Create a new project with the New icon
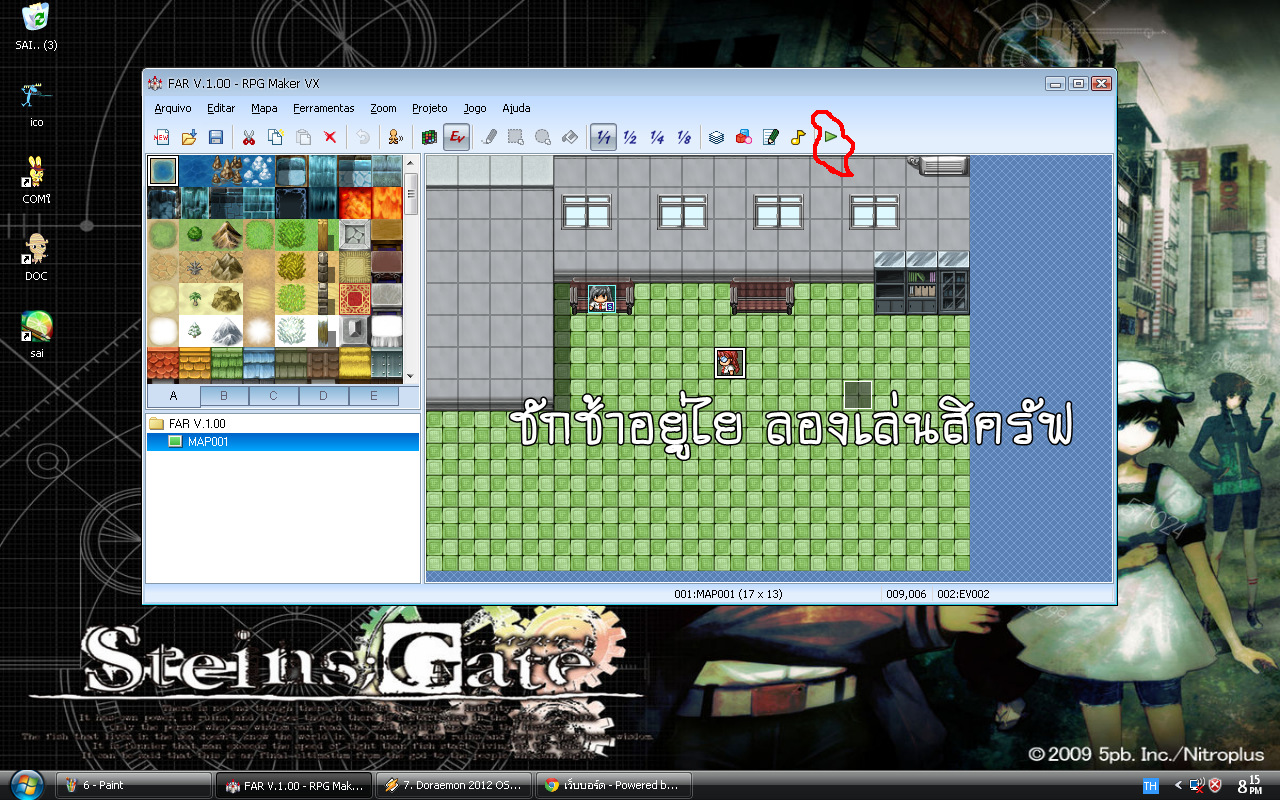 (160, 137)
